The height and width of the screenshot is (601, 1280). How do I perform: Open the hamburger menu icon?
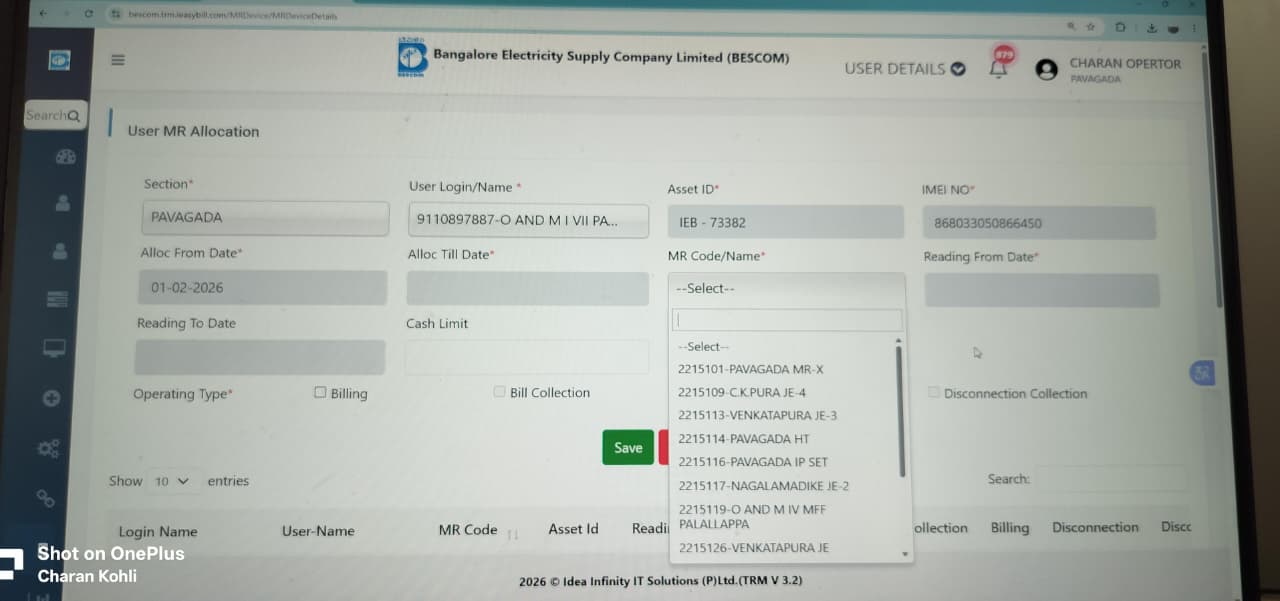118,60
